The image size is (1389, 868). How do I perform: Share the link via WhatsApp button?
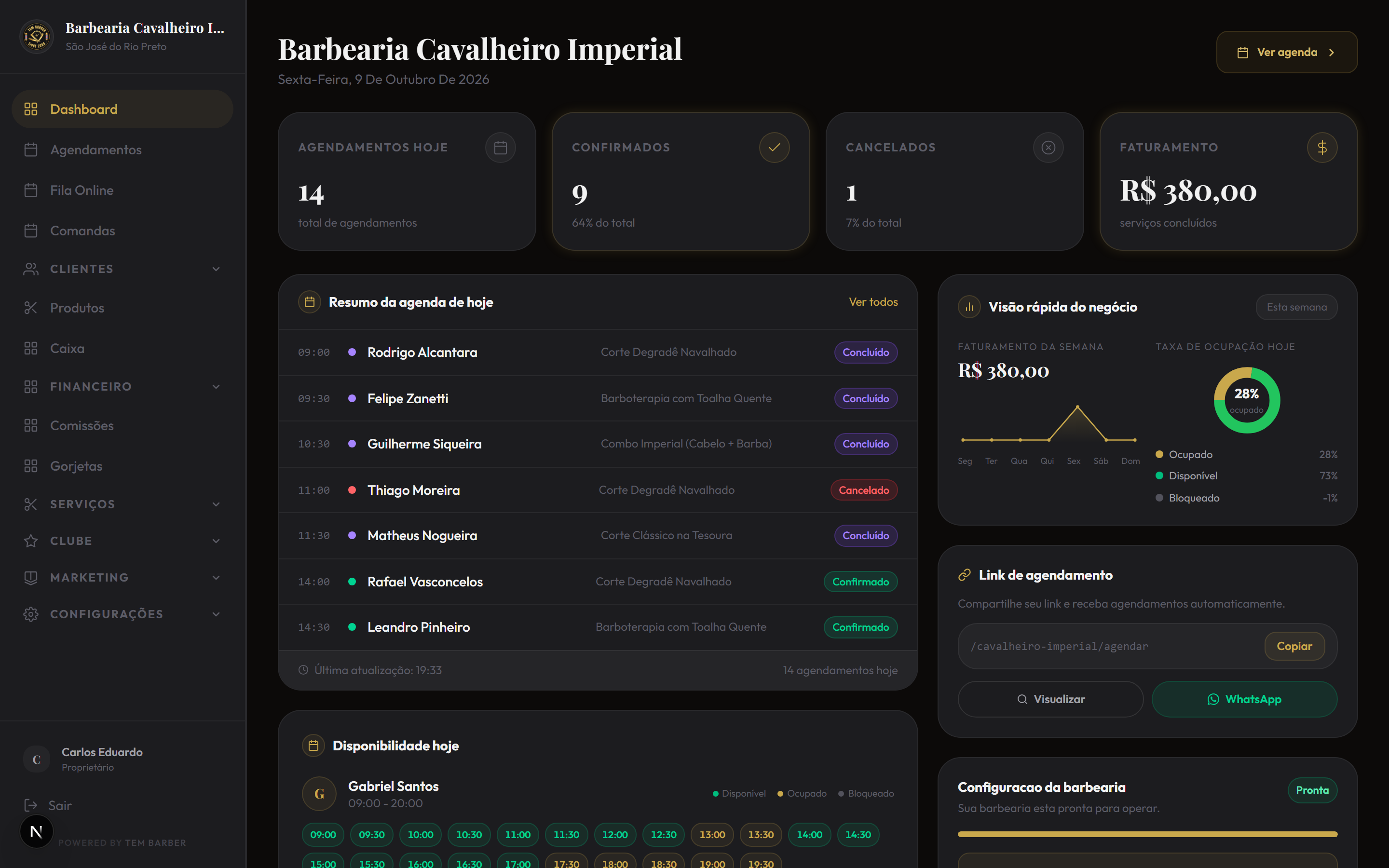1244,699
